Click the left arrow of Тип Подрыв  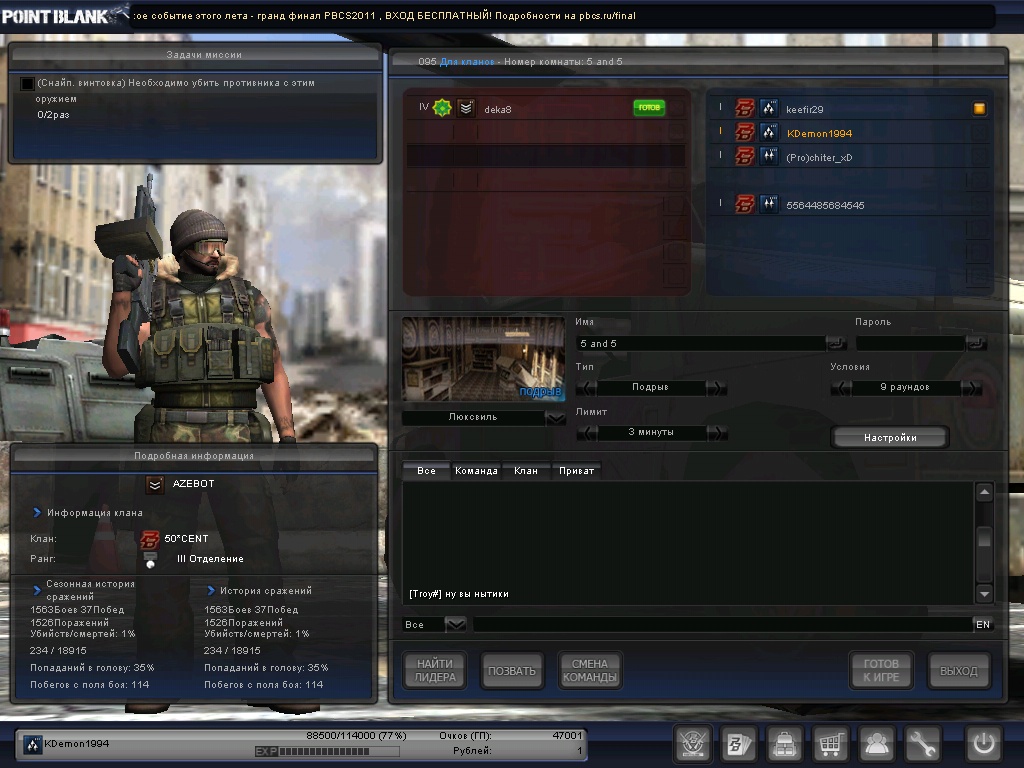[586, 388]
